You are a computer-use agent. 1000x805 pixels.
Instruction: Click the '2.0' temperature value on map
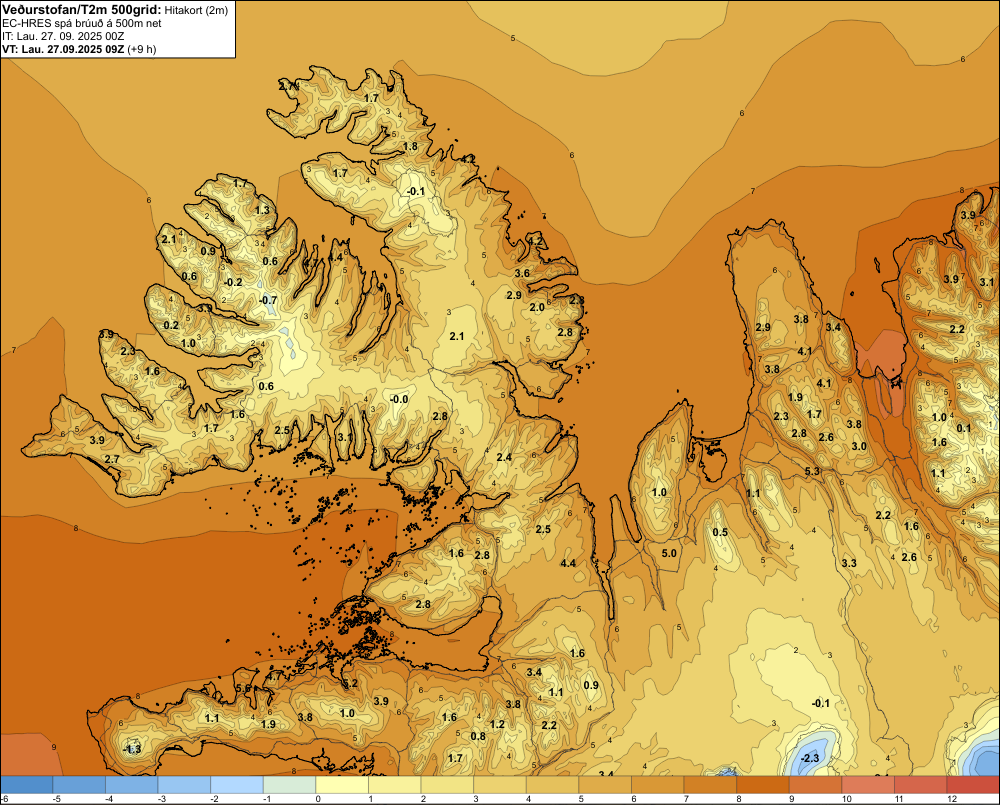(537, 307)
